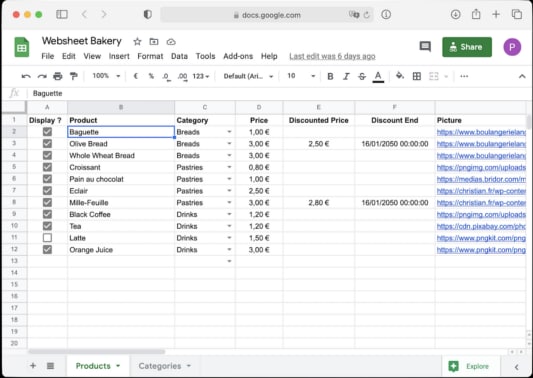
Task: Uncheck Display box for Whole Wheat Bread
Action: [47, 155]
